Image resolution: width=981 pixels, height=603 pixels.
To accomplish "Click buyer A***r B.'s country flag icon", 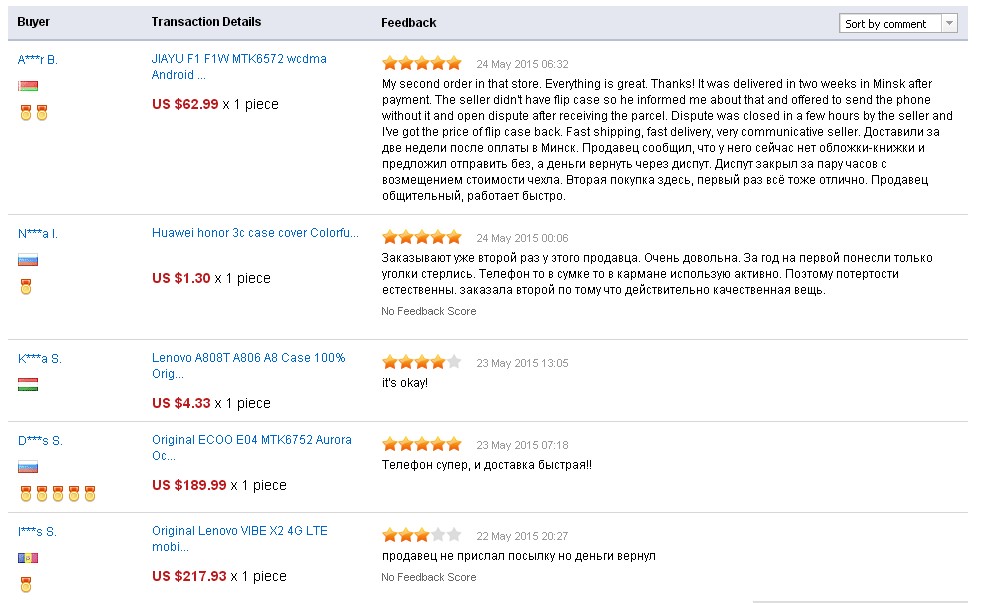I will coord(28,86).
